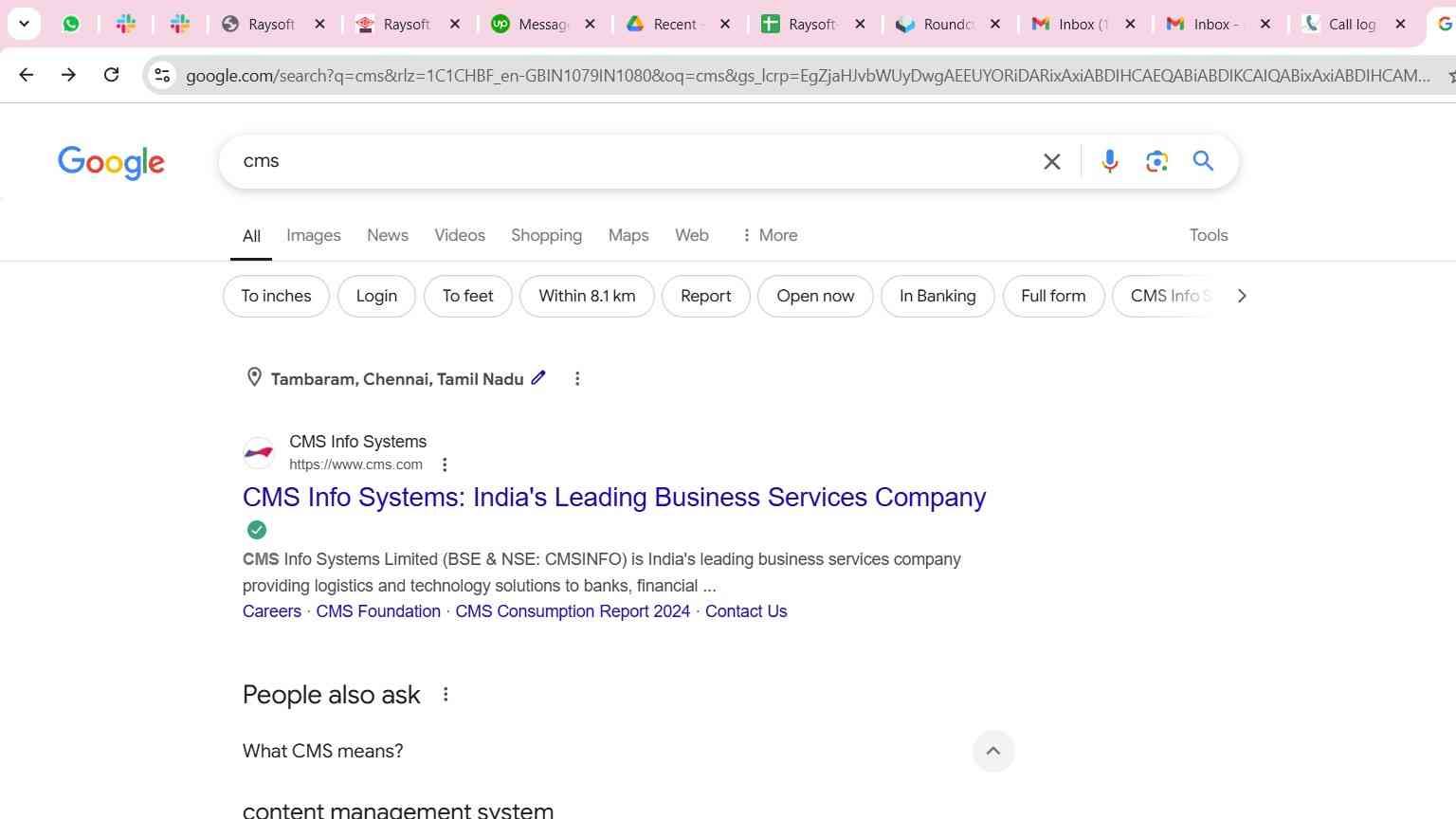This screenshot has height=819, width=1456.
Task: Go to the Google logo homepage
Action: (x=111, y=162)
